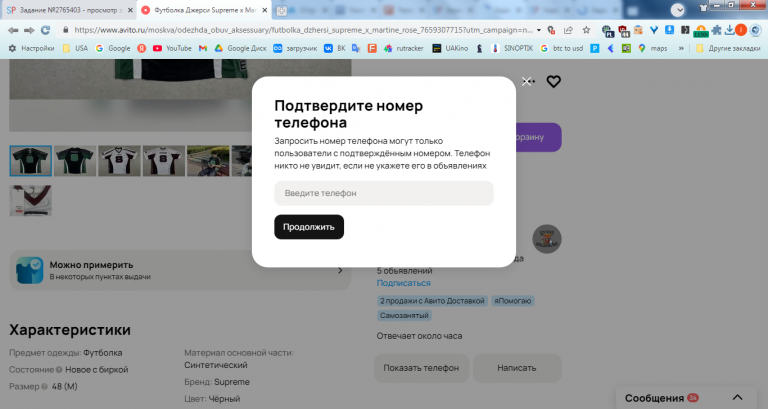
Task: Click the яПомогаю badge
Action: (512, 301)
